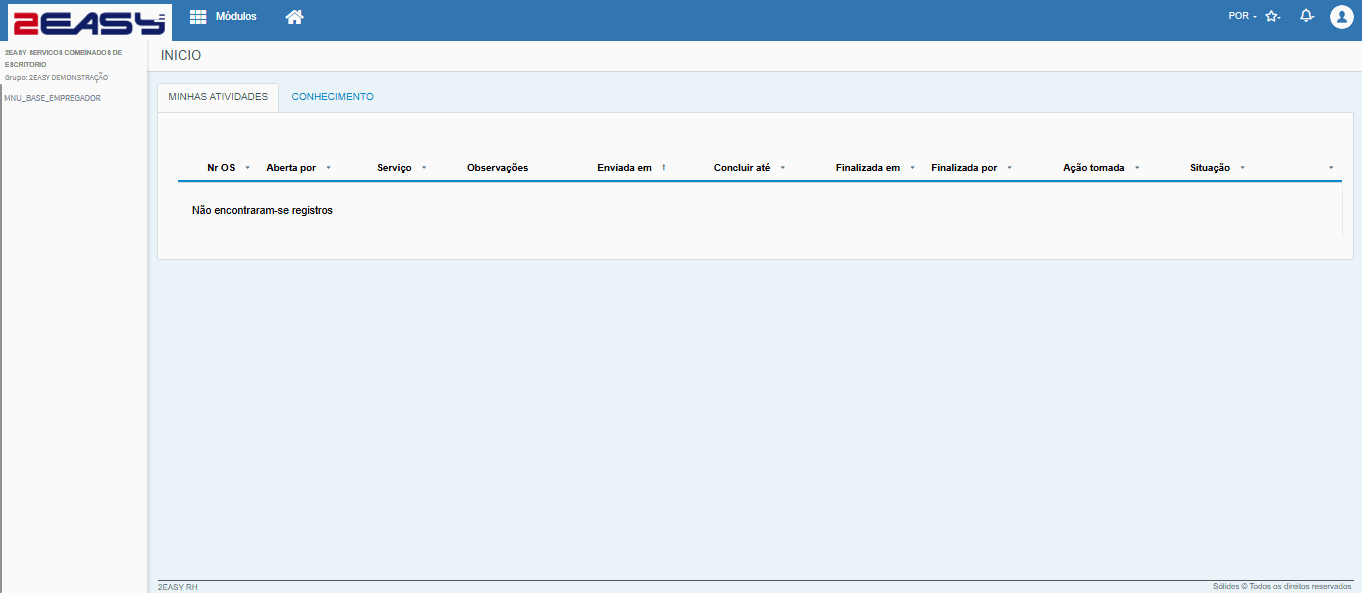This screenshot has height=593, width=1362.
Task: Open the notifications bell icon
Action: (1306, 17)
